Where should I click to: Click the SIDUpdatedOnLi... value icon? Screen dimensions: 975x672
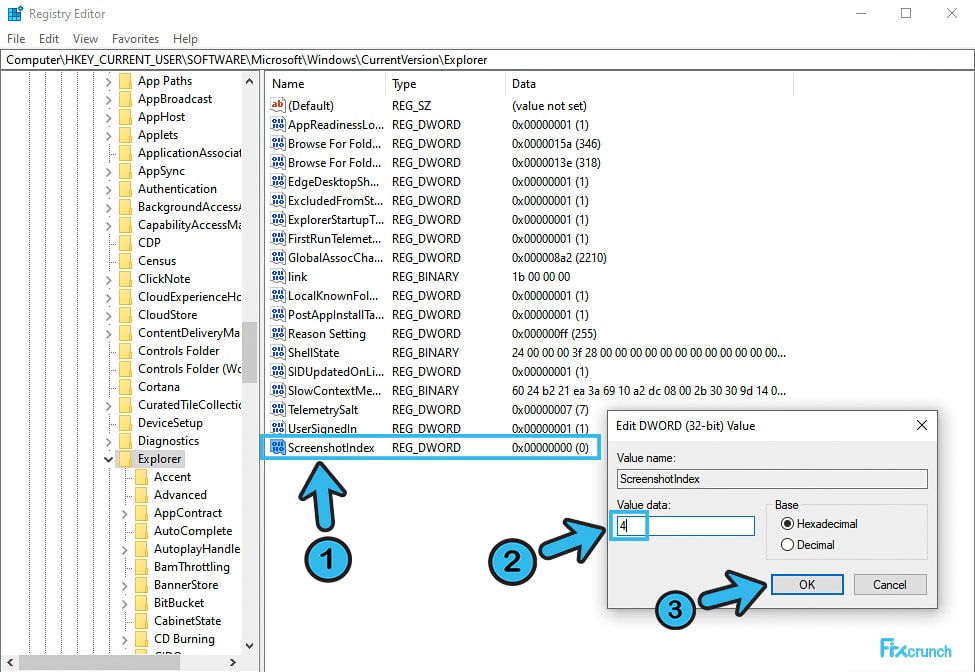[x=277, y=371]
